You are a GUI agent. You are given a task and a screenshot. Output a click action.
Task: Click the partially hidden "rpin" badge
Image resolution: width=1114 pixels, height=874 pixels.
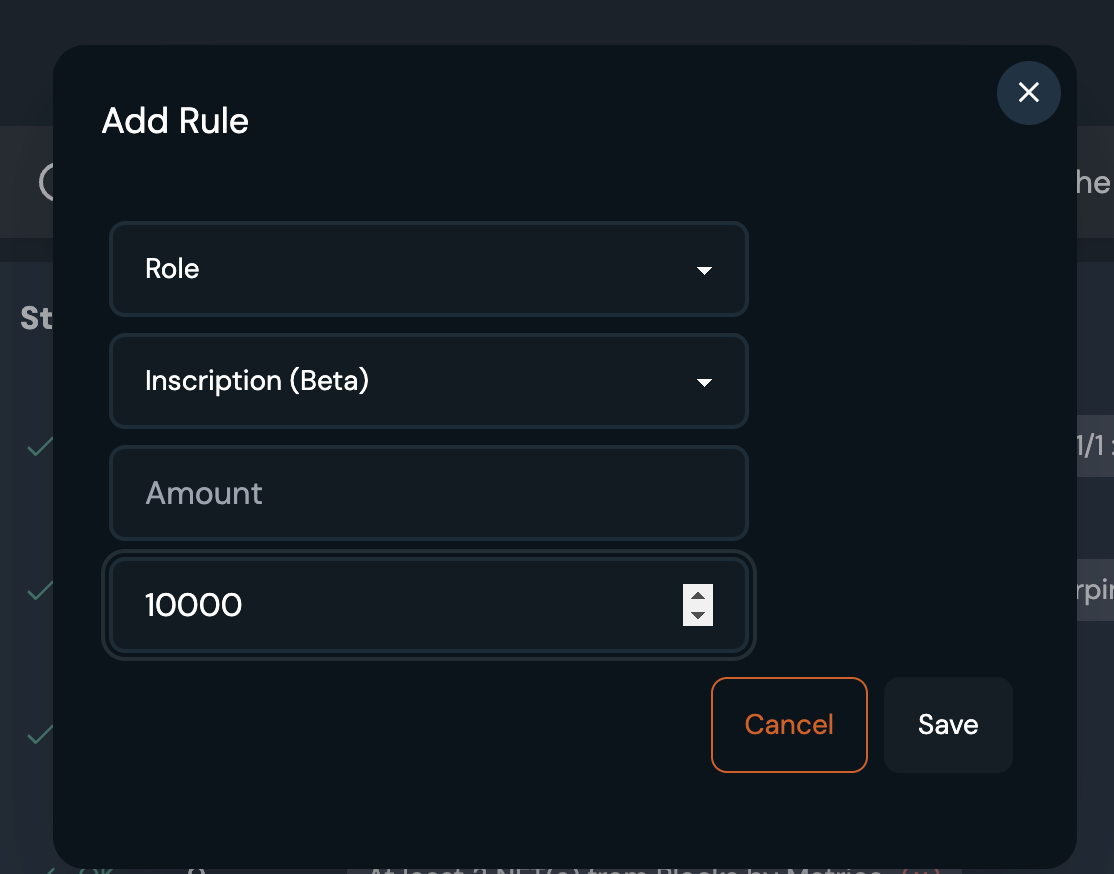[x=1095, y=590]
